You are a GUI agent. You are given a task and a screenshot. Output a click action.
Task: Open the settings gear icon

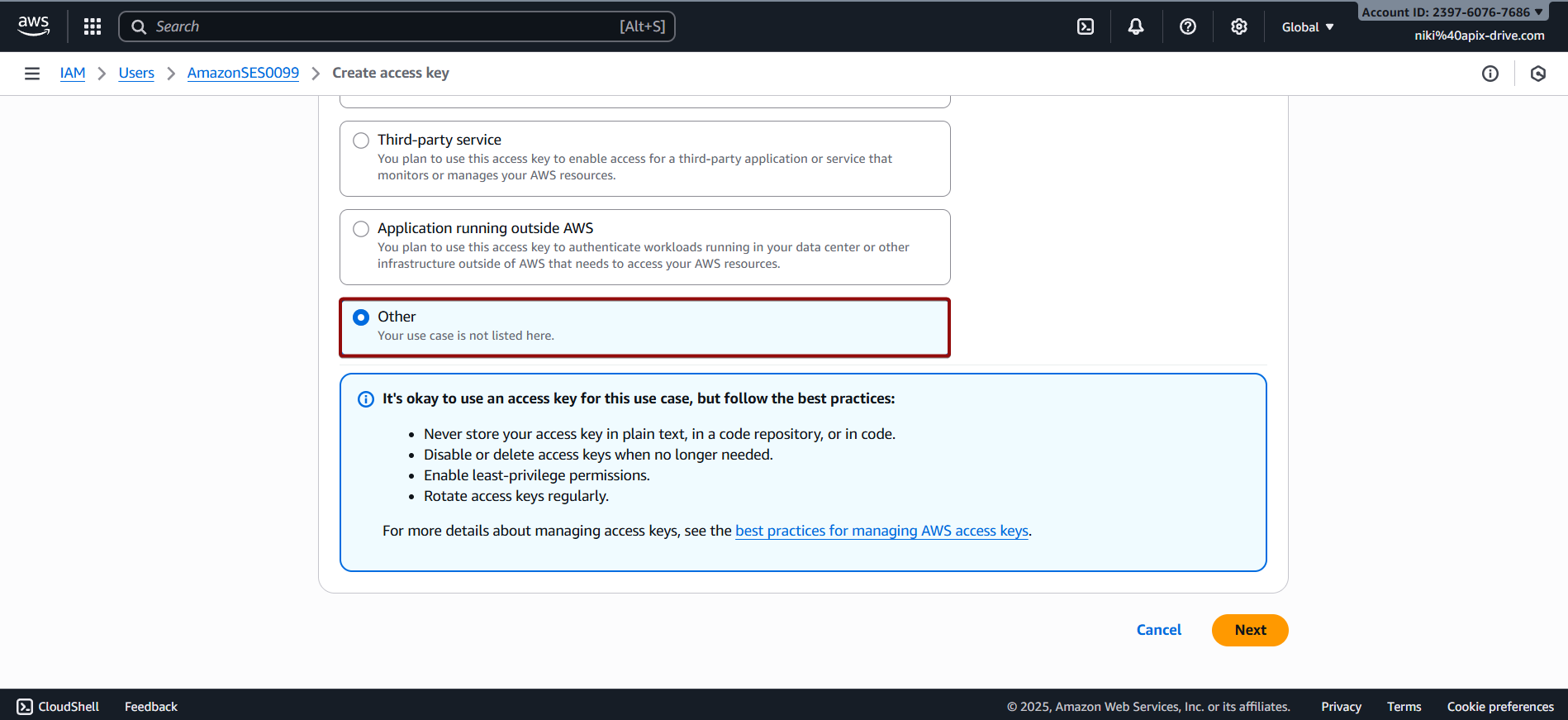click(1238, 26)
